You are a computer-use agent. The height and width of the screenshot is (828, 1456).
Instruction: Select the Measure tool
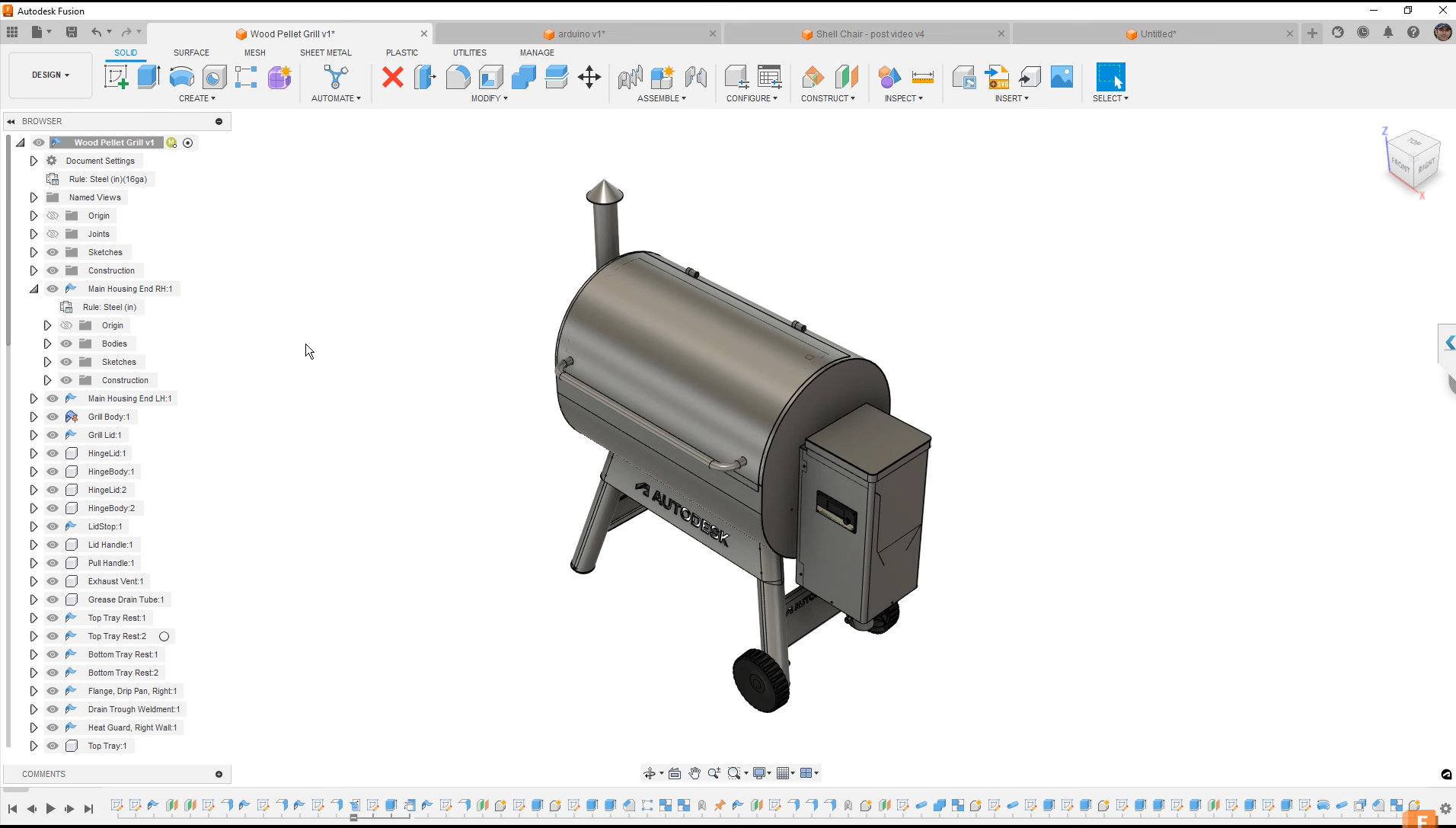click(x=922, y=77)
